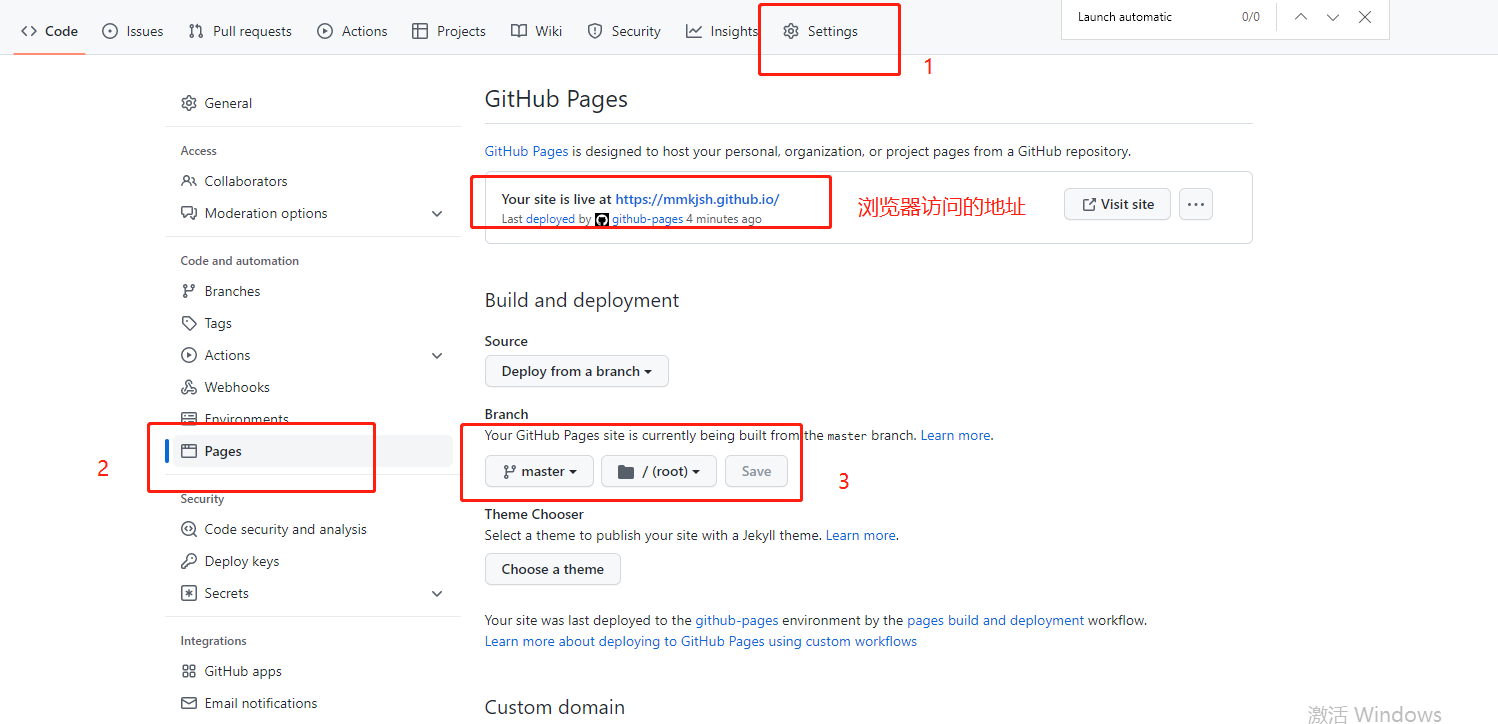The image size is (1498, 724).
Task: Open the Security tab
Action: tap(624, 31)
